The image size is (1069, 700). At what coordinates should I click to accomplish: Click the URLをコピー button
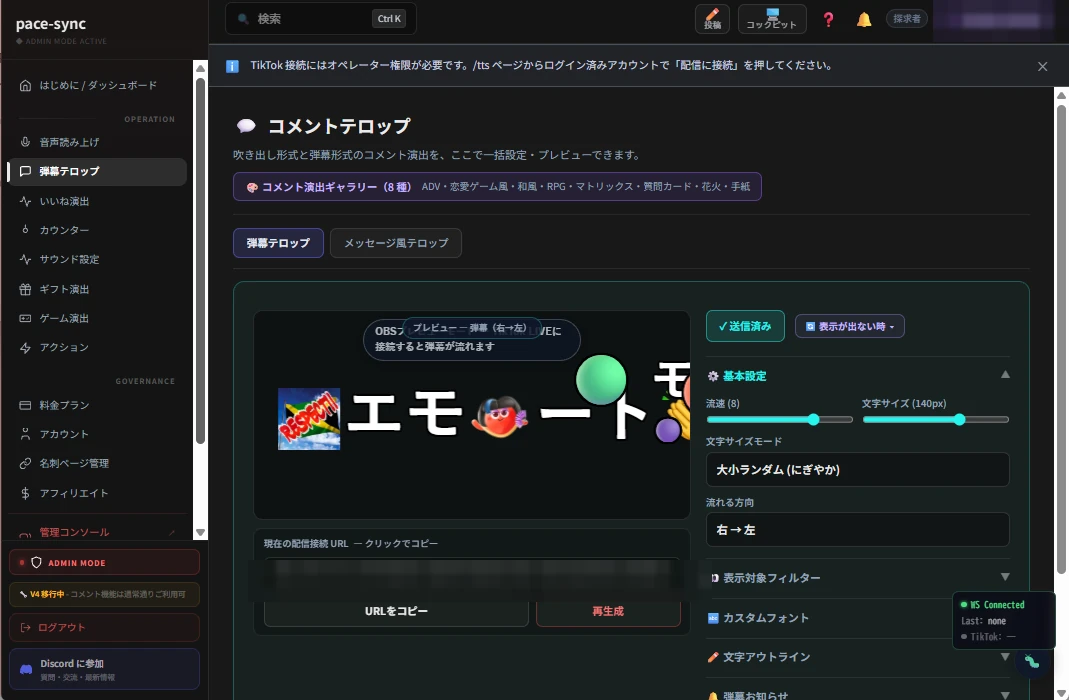pyautogui.click(x=396, y=611)
